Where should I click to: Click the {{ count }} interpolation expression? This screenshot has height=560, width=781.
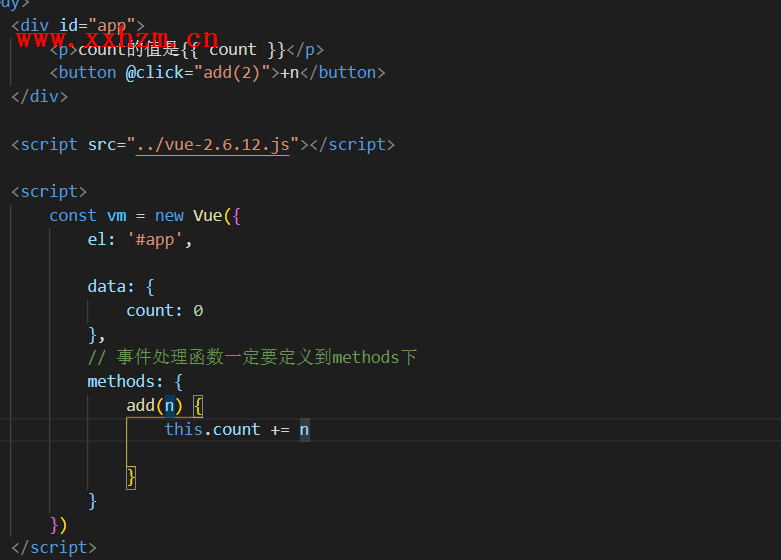[x=233, y=49]
